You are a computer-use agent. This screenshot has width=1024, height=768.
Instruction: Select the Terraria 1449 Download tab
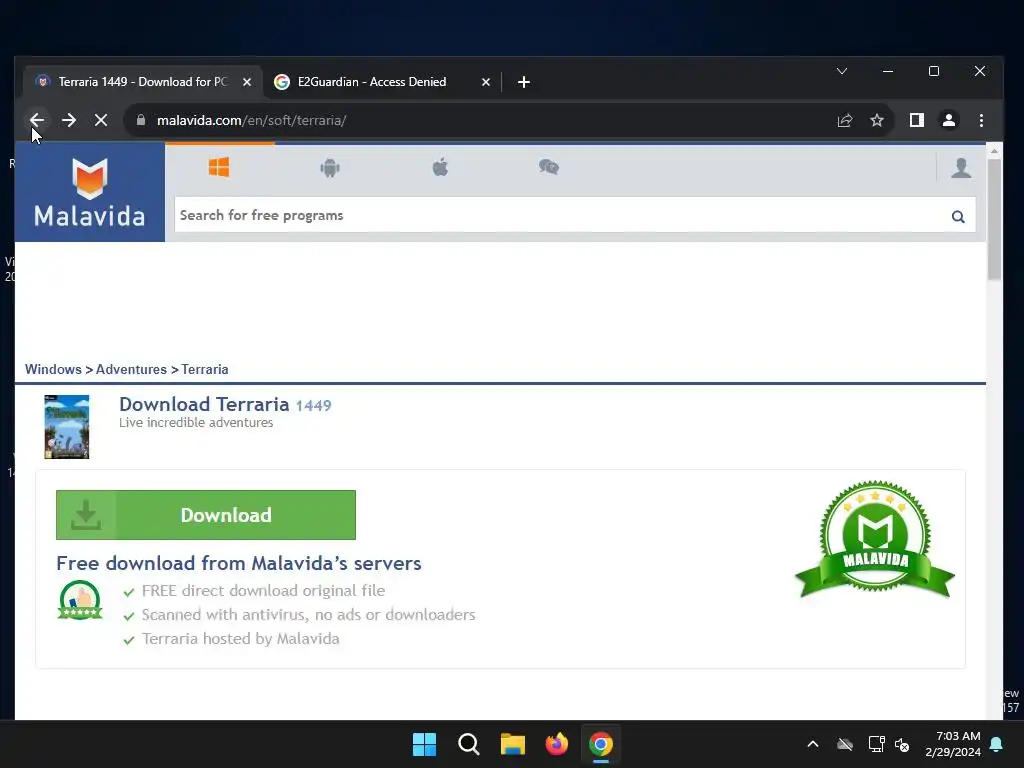[142, 82]
